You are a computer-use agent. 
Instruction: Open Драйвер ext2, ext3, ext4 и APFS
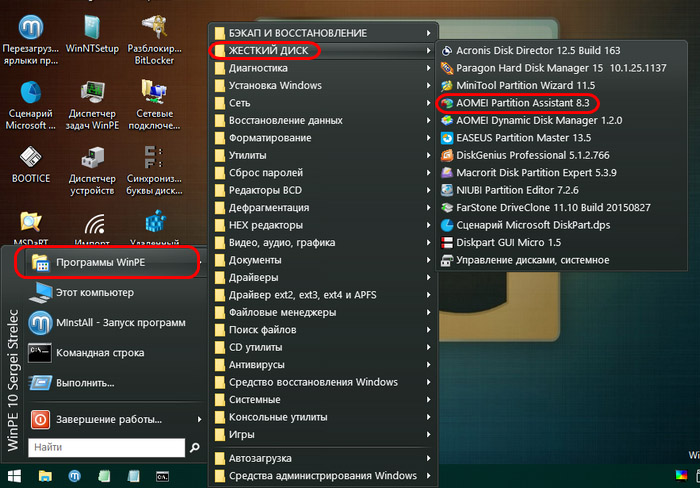point(323,295)
